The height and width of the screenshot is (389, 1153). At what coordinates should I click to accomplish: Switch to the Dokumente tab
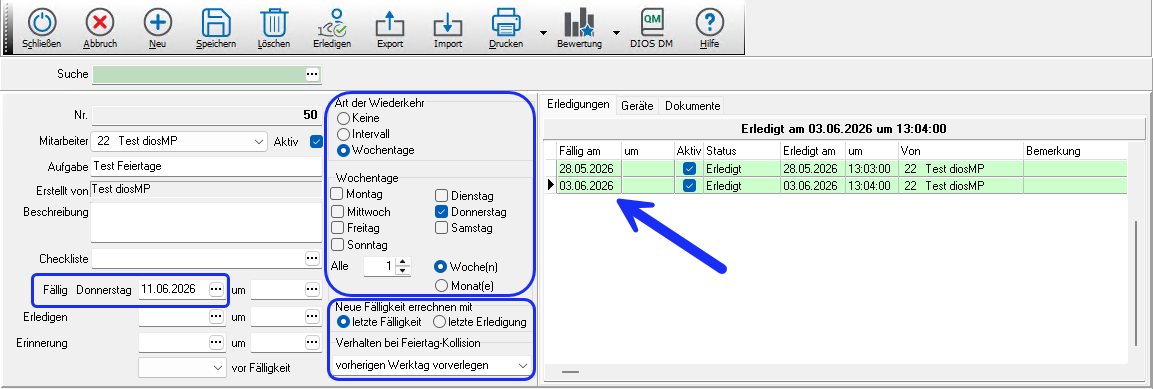coord(692,106)
